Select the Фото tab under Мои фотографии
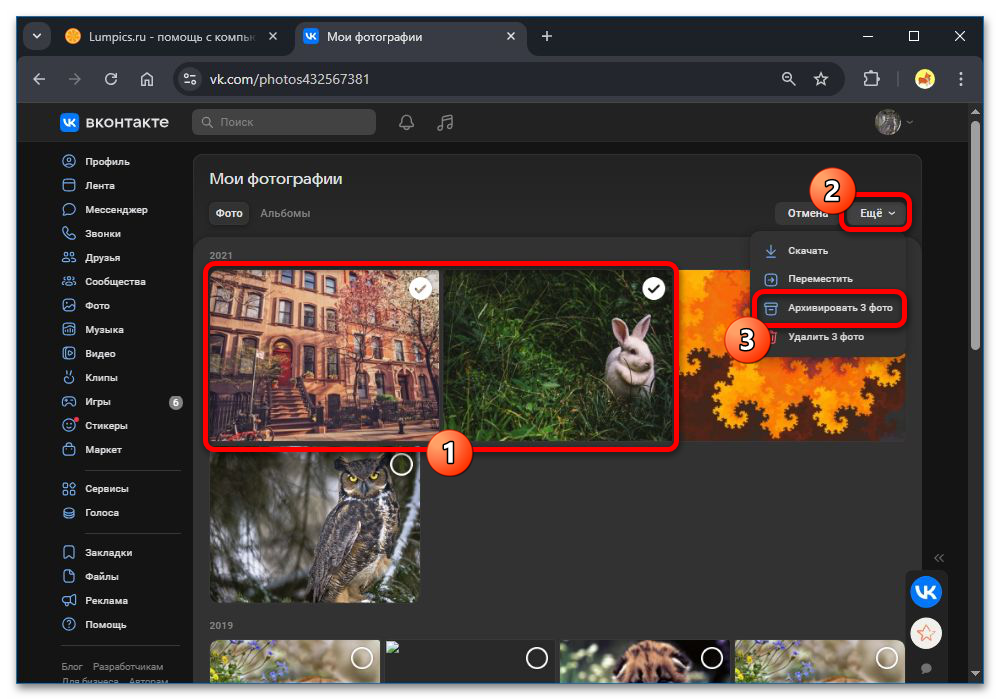This screenshot has height=700, width=1000. coord(229,213)
